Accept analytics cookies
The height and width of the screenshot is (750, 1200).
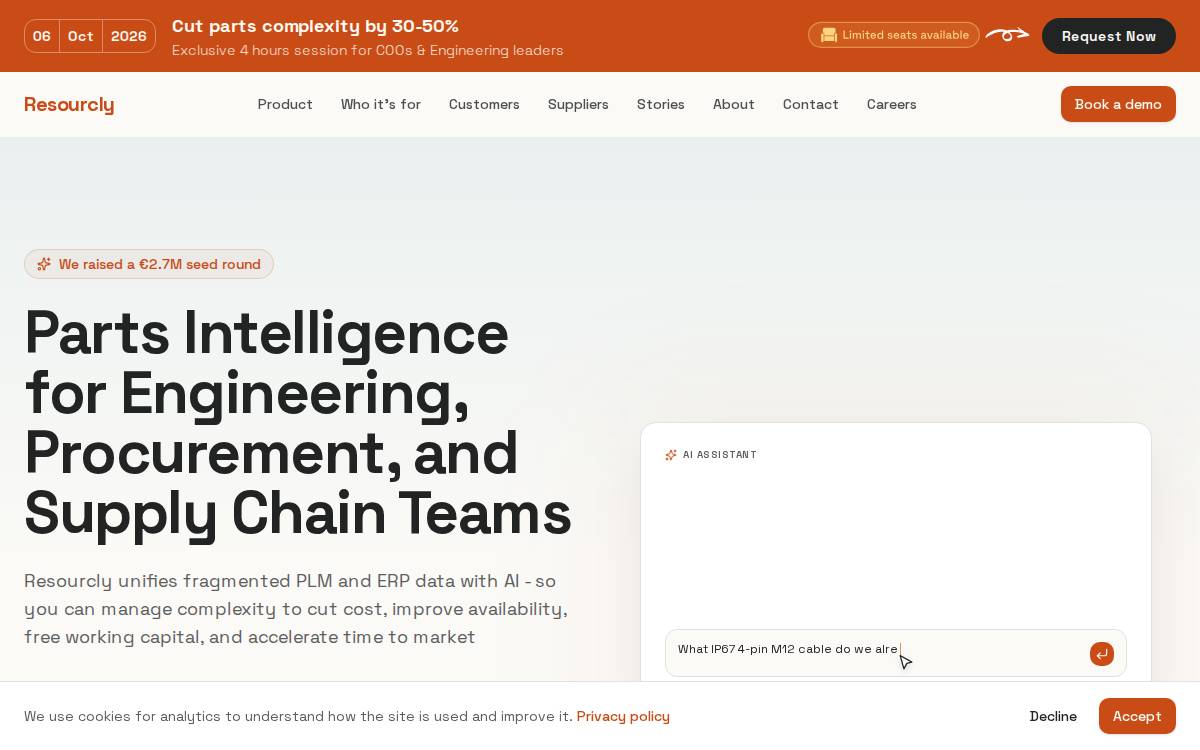1137,716
